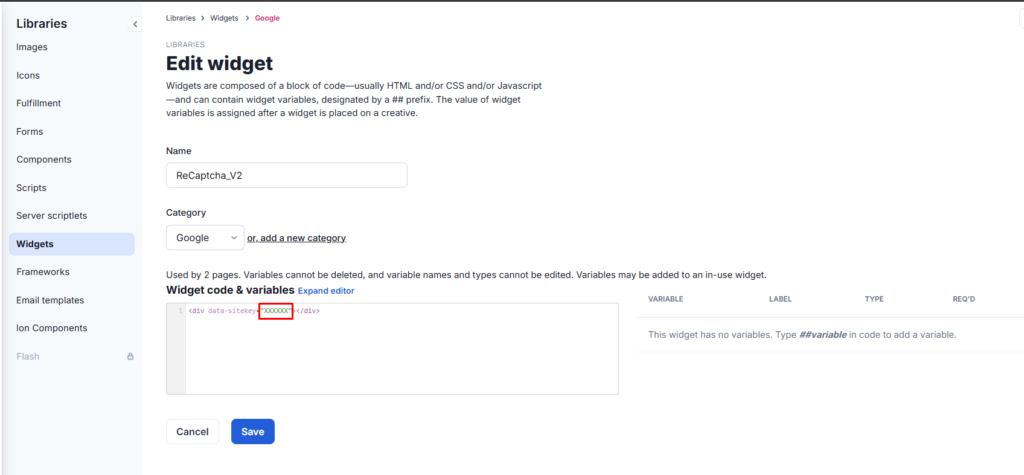Go to Icons library section
This screenshot has height=475, width=1024.
click(x=28, y=75)
